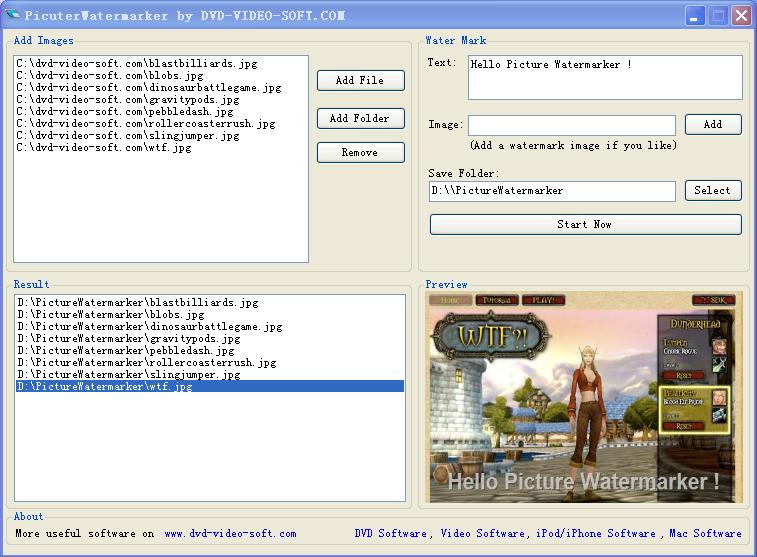Open the www.dvd-video-soft.com link
757x557 pixels.
pyautogui.click(x=230, y=533)
